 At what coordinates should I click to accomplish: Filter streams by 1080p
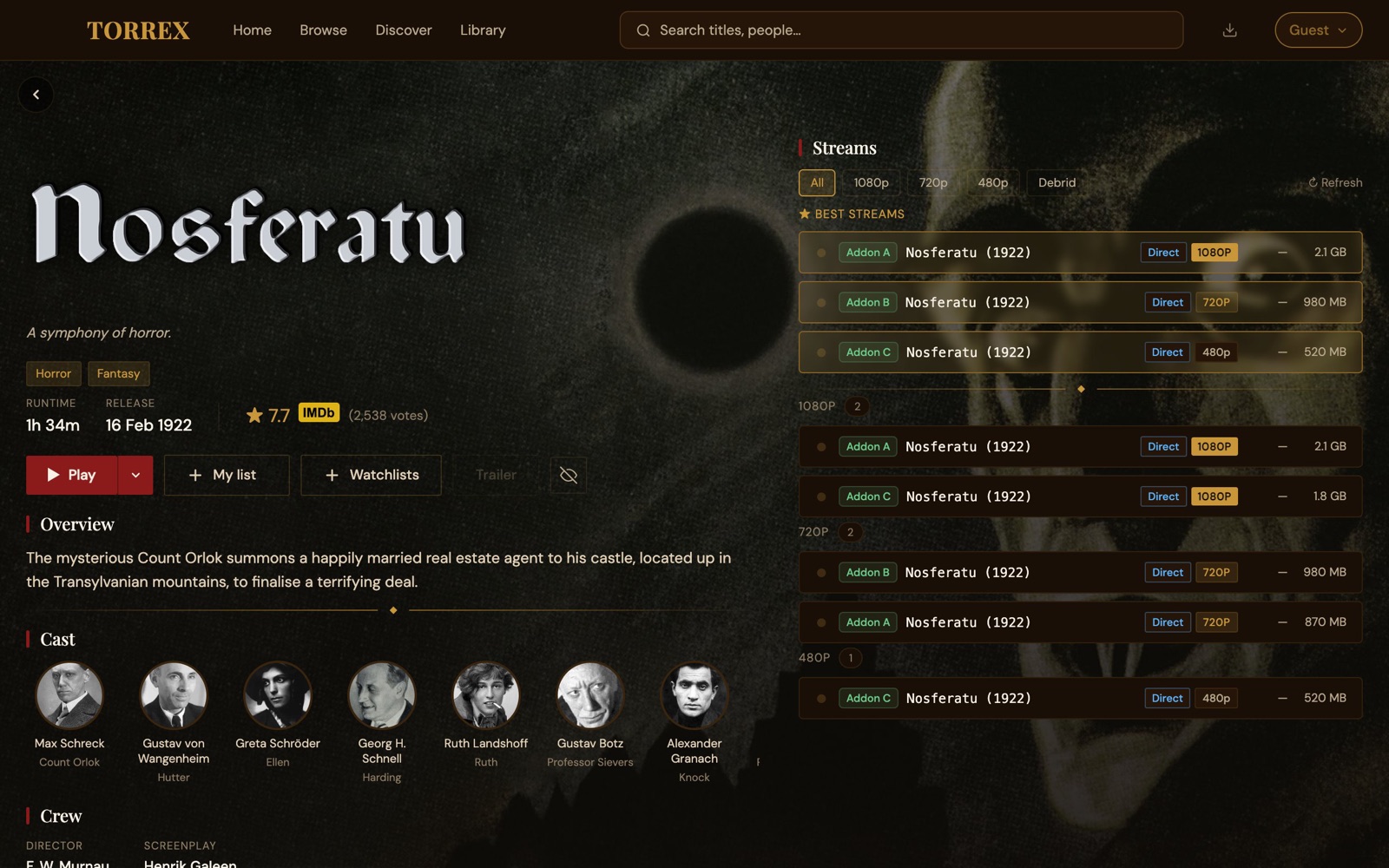pyautogui.click(x=871, y=182)
